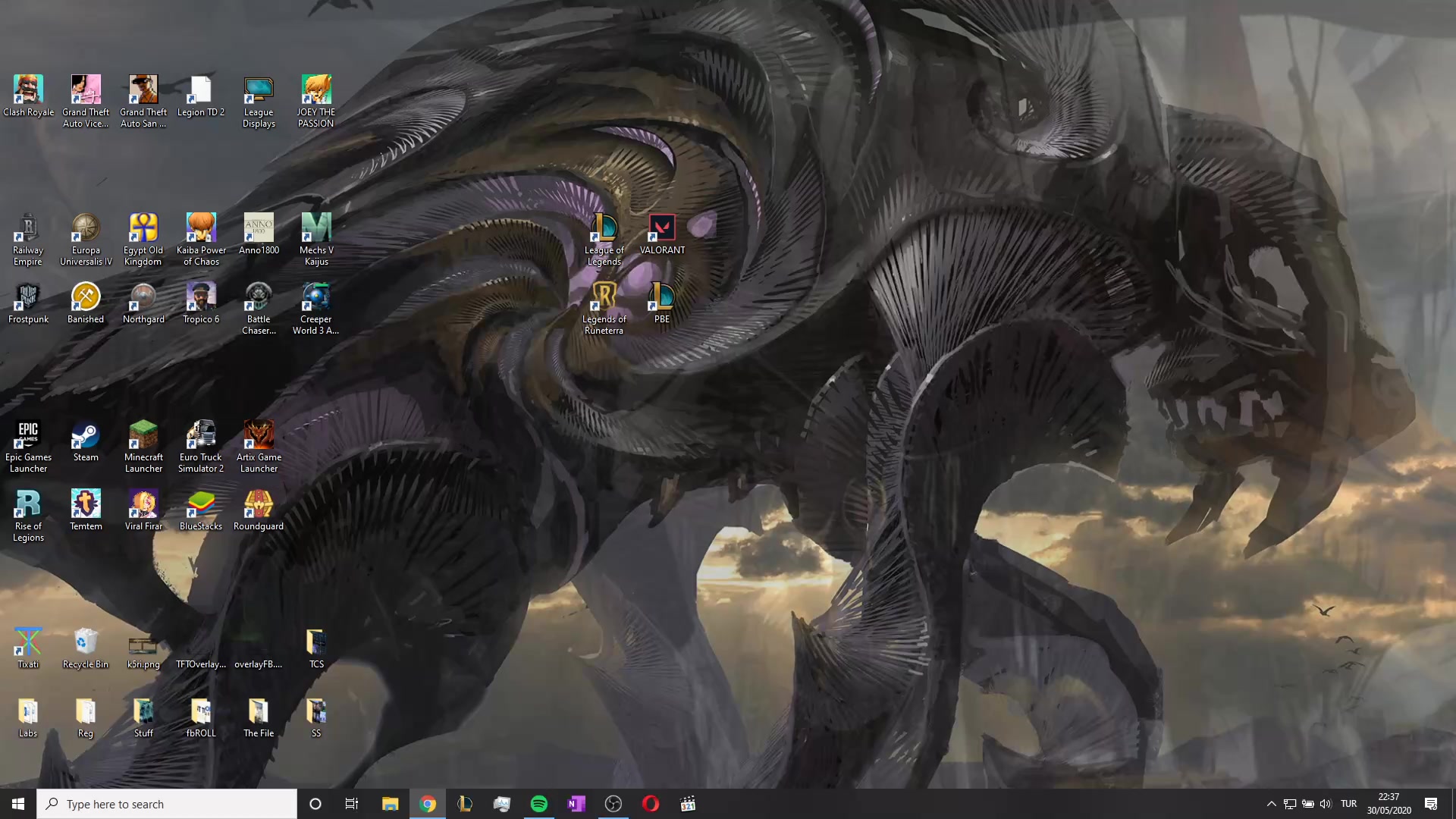Select the BlueStacks icon

[x=201, y=510]
